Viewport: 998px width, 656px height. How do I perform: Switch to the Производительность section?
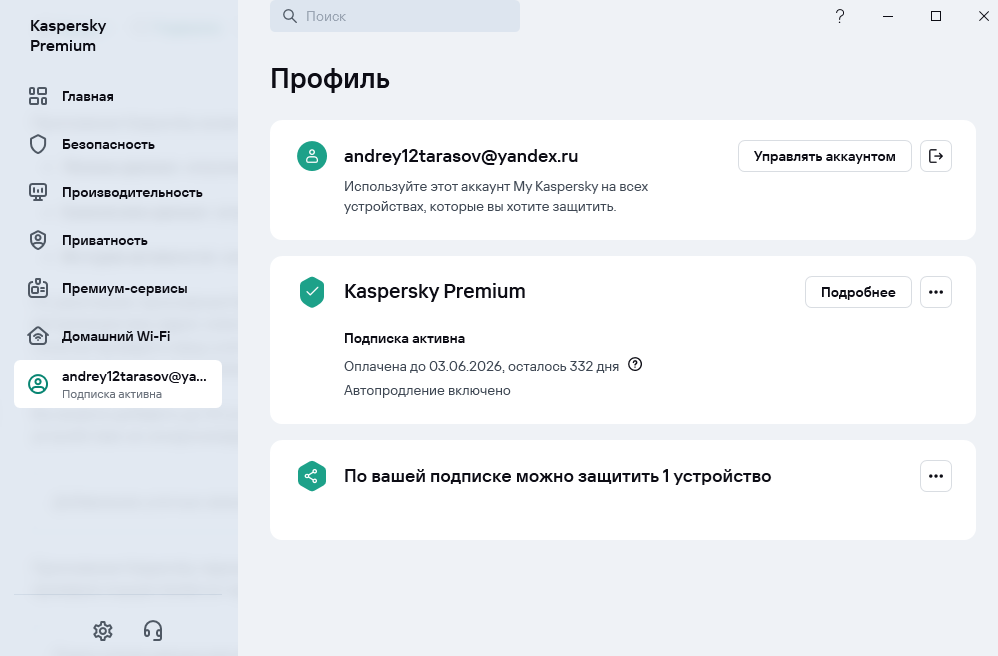click(x=118, y=192)
